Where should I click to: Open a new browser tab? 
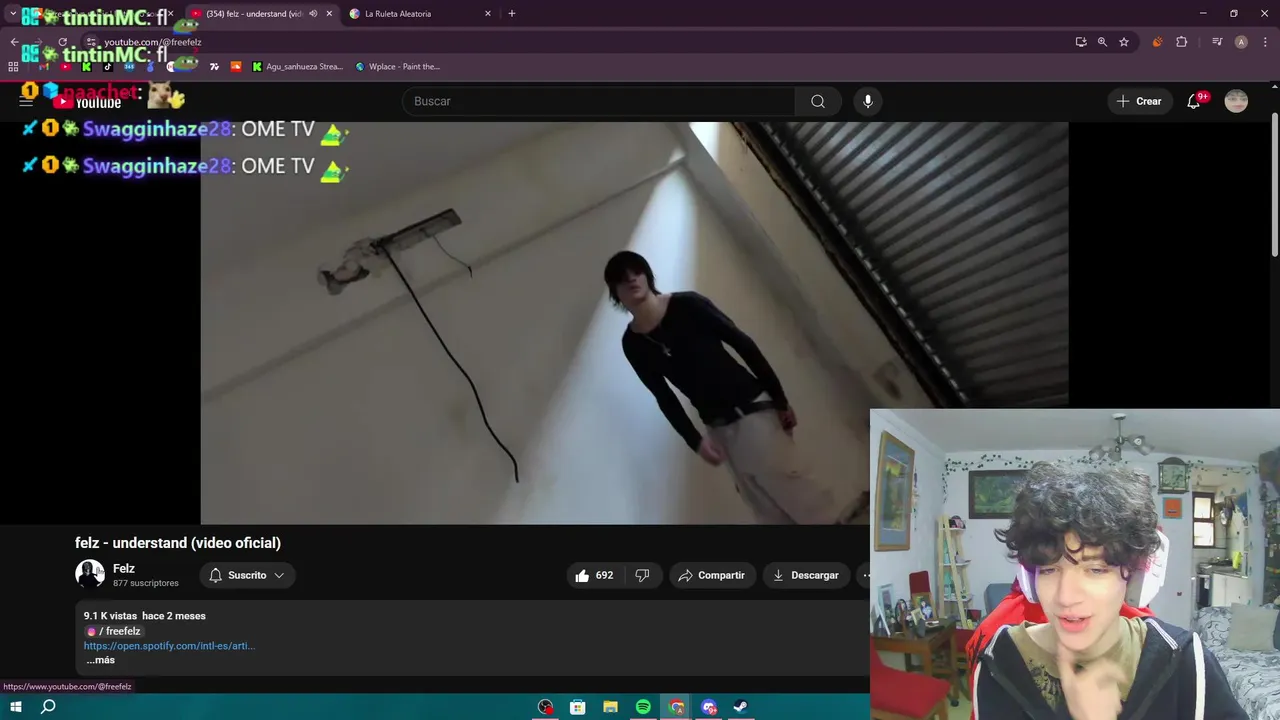click(512, 14)
